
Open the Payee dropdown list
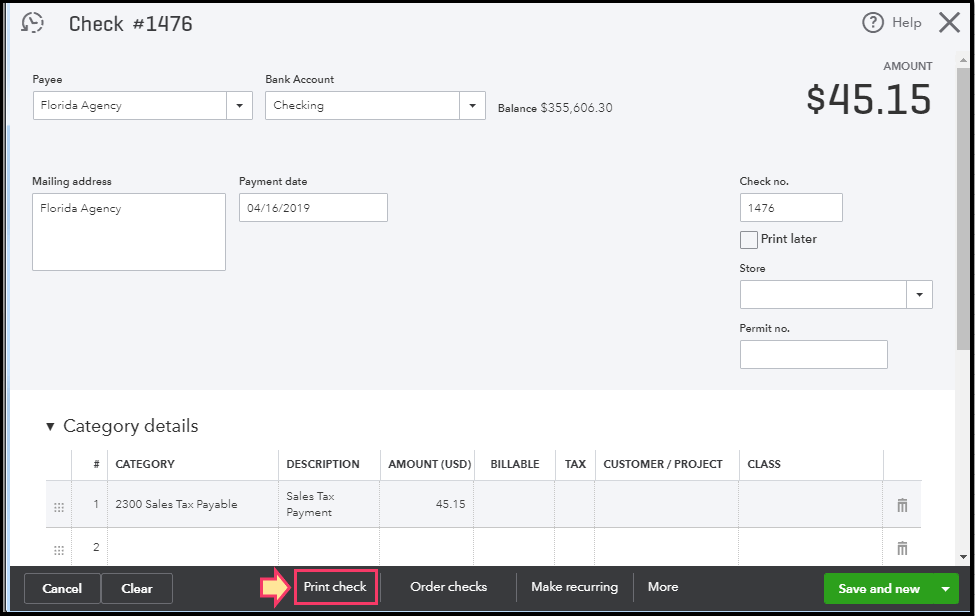(240, 105)
